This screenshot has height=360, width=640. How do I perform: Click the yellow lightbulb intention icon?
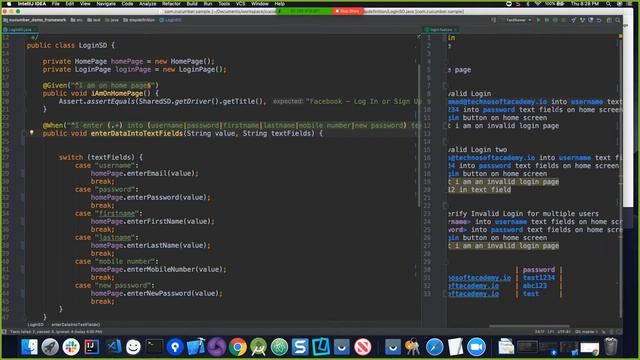coord(31,132)
